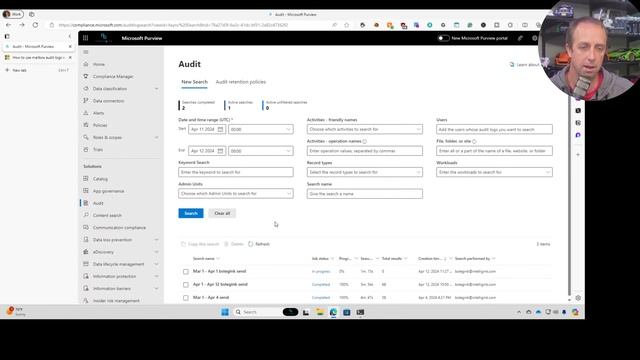Open the Microsoft Purview app launcher grid

(x=85, y=38)
